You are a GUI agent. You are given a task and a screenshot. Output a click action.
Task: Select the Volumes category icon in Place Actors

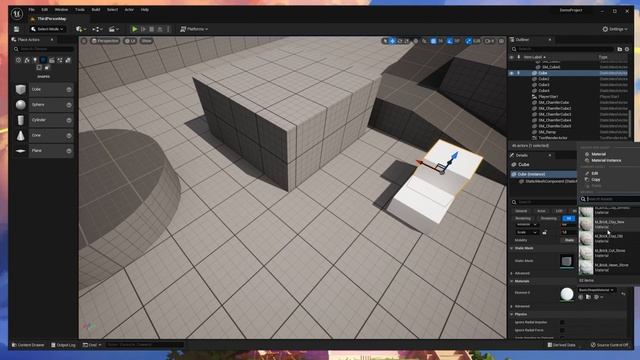pyautogui.click(x=39, y=67)
